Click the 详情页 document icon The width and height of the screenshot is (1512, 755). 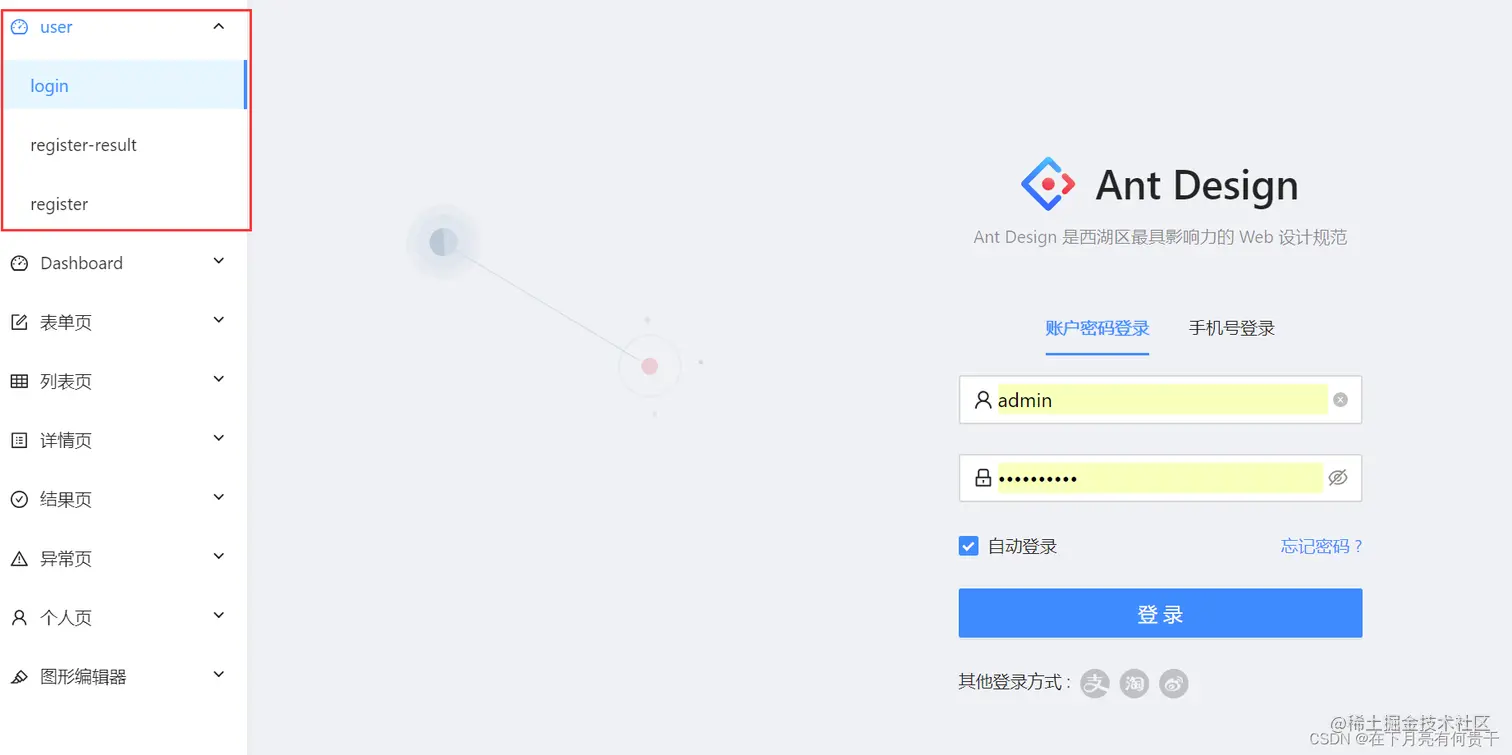(x=20, y=439)
